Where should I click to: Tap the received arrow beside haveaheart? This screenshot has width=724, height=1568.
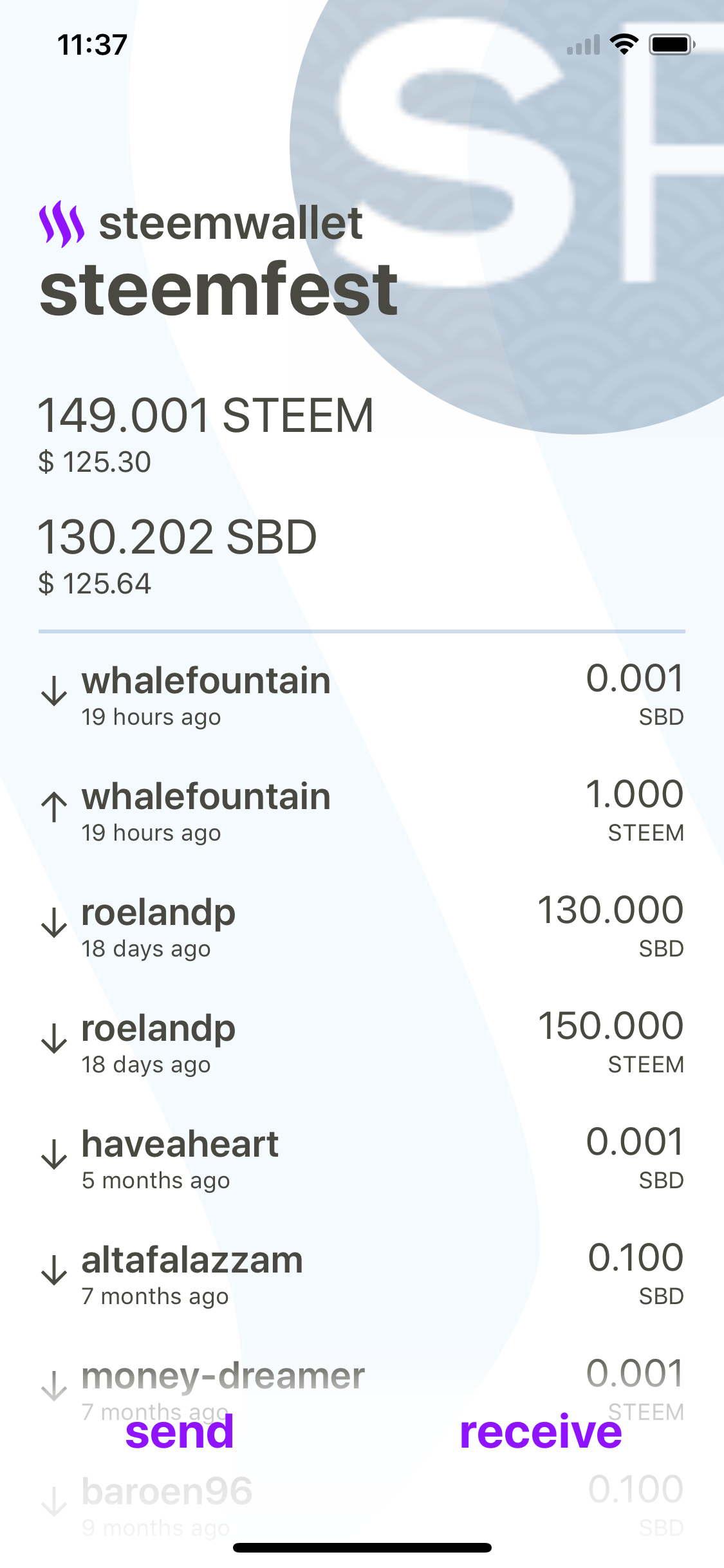coord(54,1154)
